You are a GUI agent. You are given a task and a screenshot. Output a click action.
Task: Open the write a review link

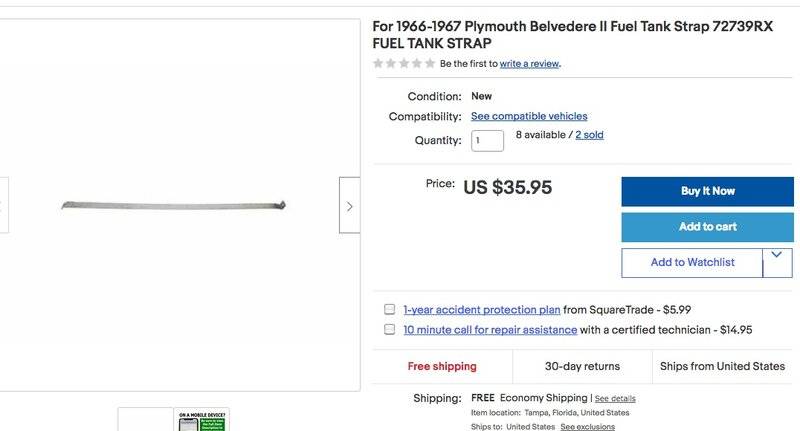[530, 64]
